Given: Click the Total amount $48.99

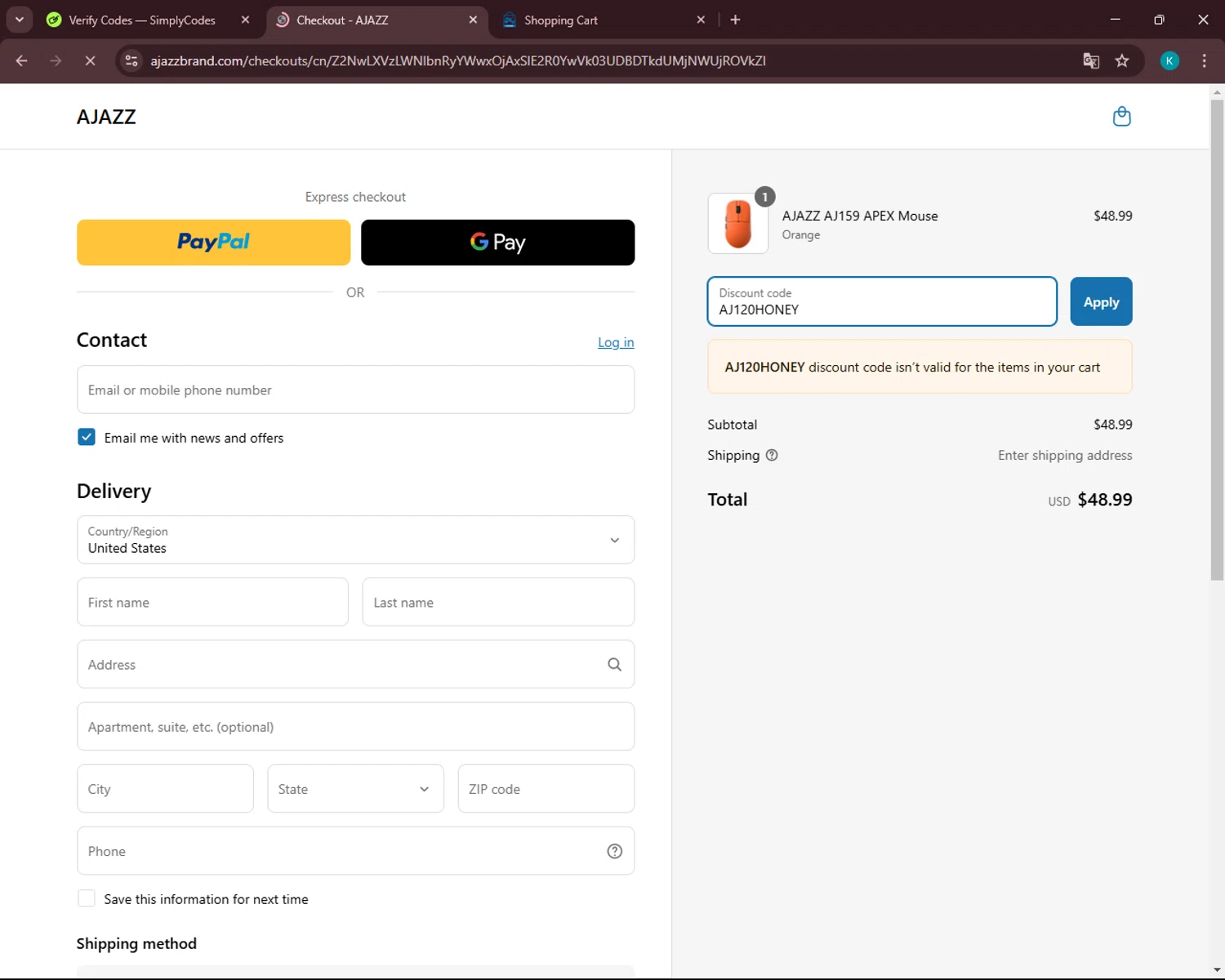Looking at the screenshot, I should click(1104, 500).
